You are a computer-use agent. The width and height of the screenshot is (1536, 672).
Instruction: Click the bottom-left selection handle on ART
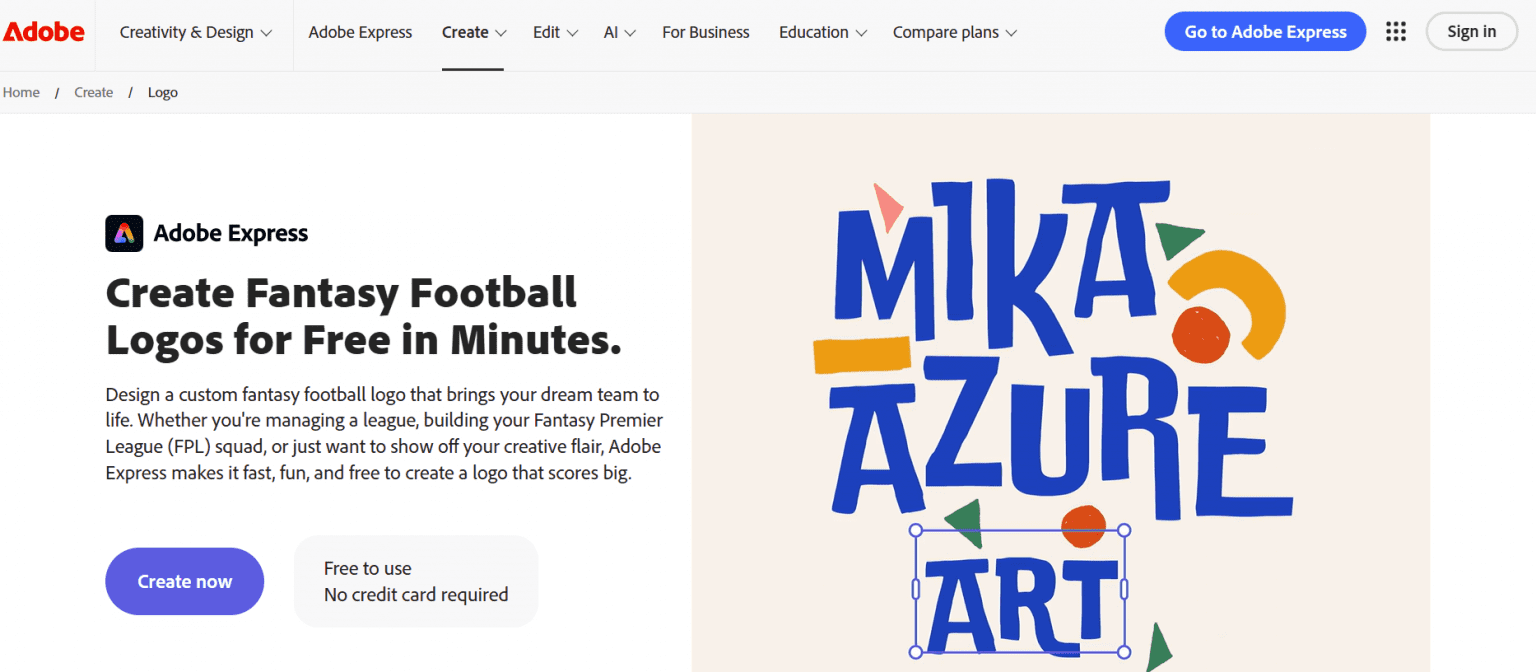pyautogui.click(x=915, y=652)
